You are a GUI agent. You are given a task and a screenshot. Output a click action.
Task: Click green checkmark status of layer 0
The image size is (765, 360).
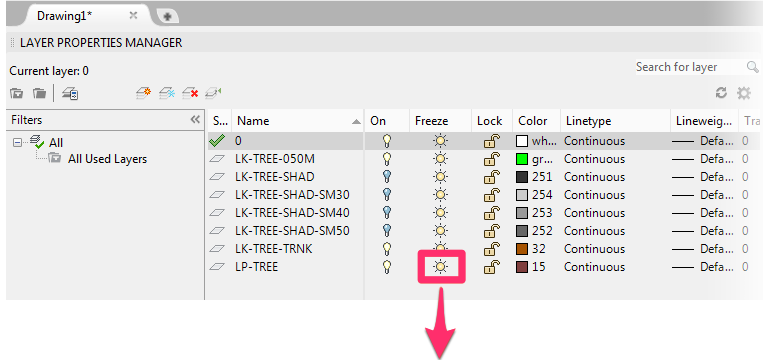[217, 141]
